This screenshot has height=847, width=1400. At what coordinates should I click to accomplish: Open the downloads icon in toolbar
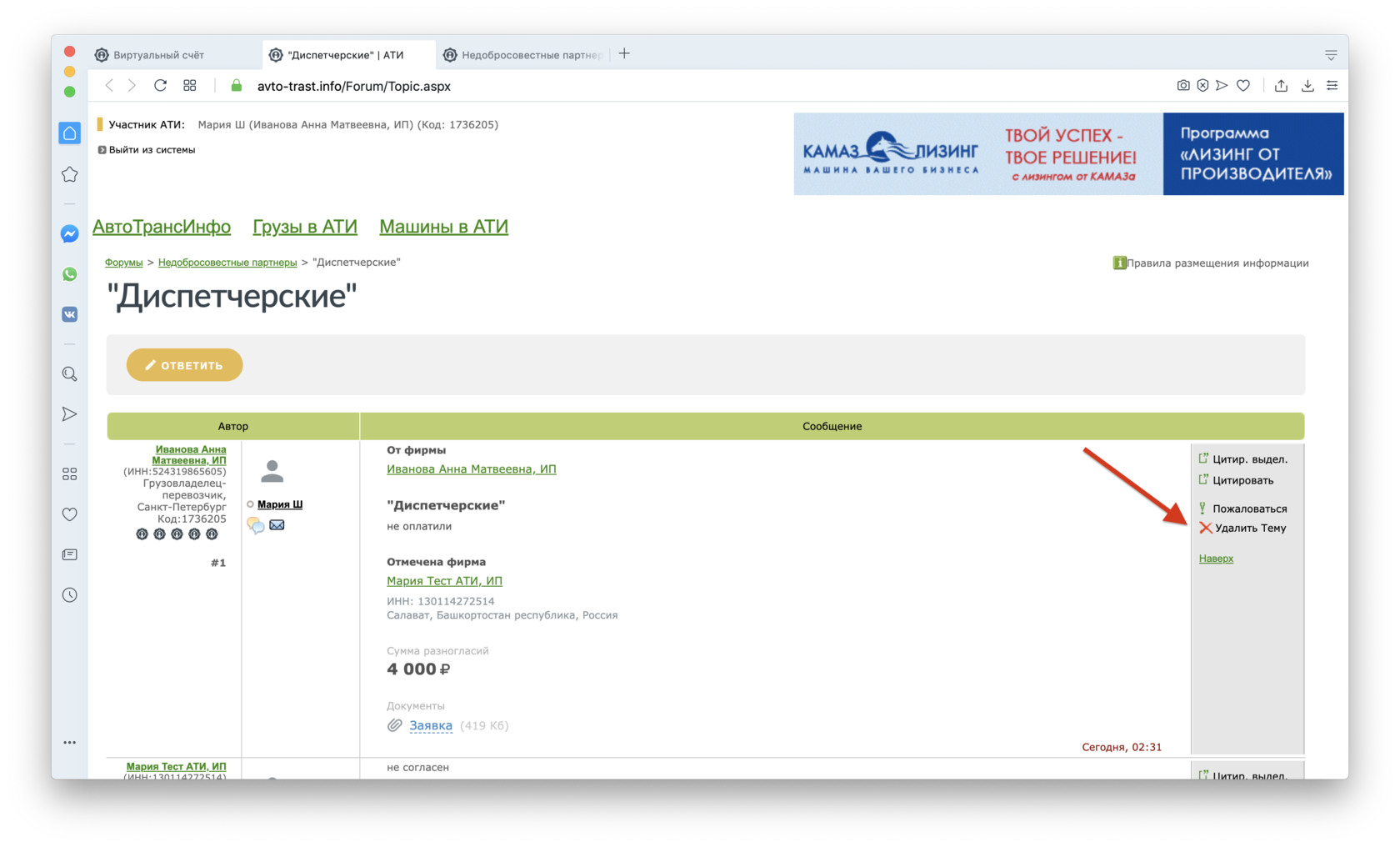coord(1307,85)
